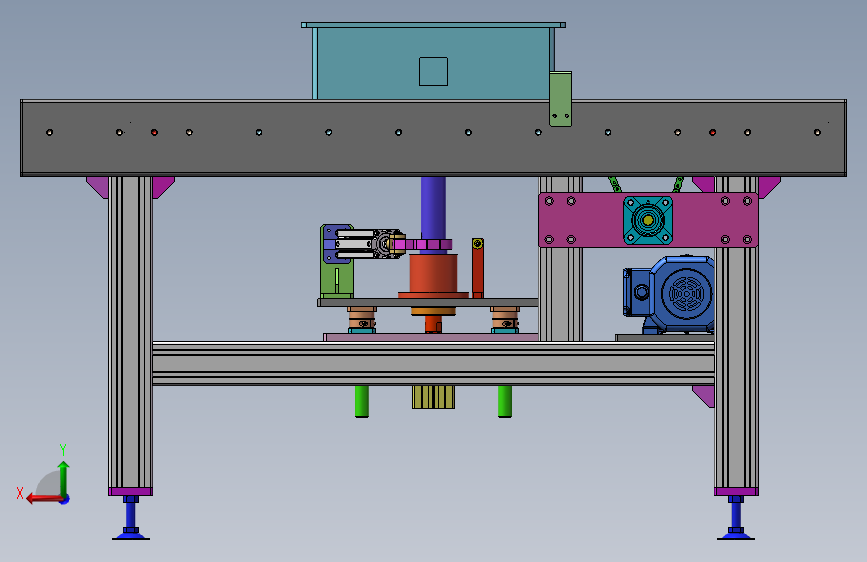Select the green cylinder mounting bracket
Viewport: 867px width, 562px height.
click(337, 279)
